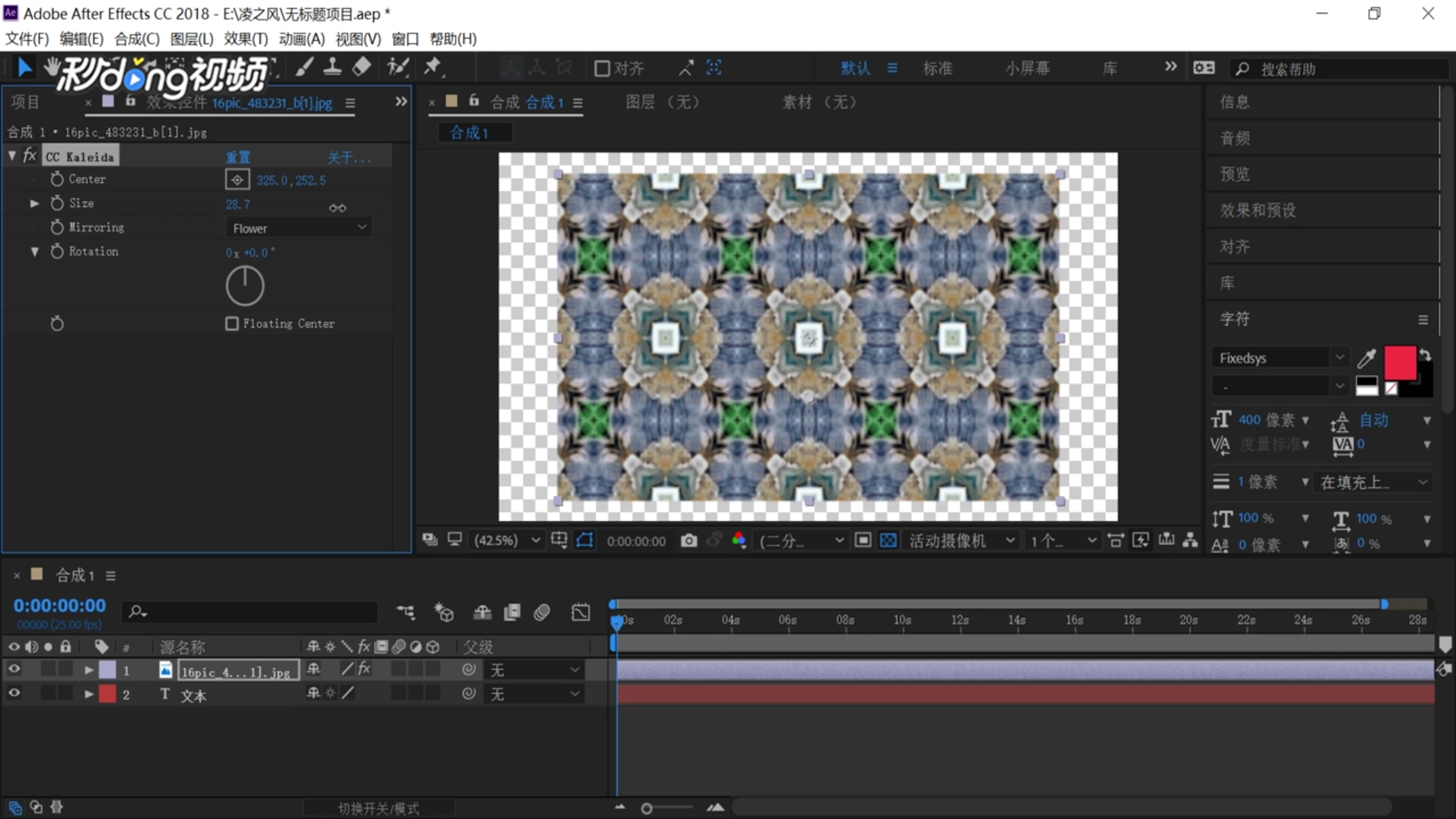1456x819 pixels.
Task: Select the Selection arrow tool
Action: 24,68
